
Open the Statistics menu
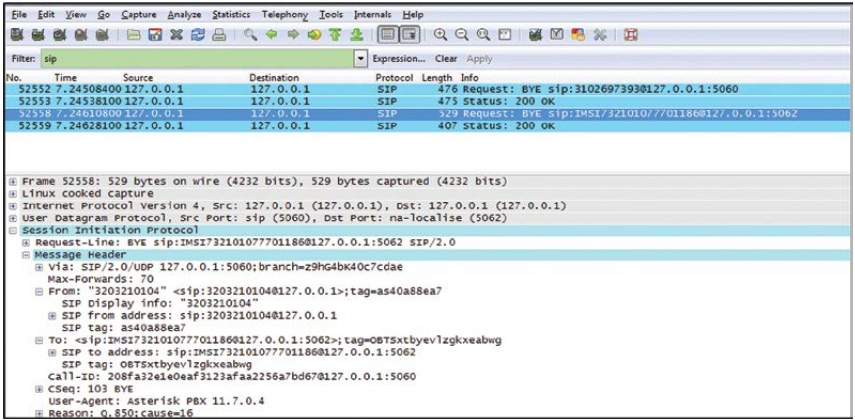point(231,15)
